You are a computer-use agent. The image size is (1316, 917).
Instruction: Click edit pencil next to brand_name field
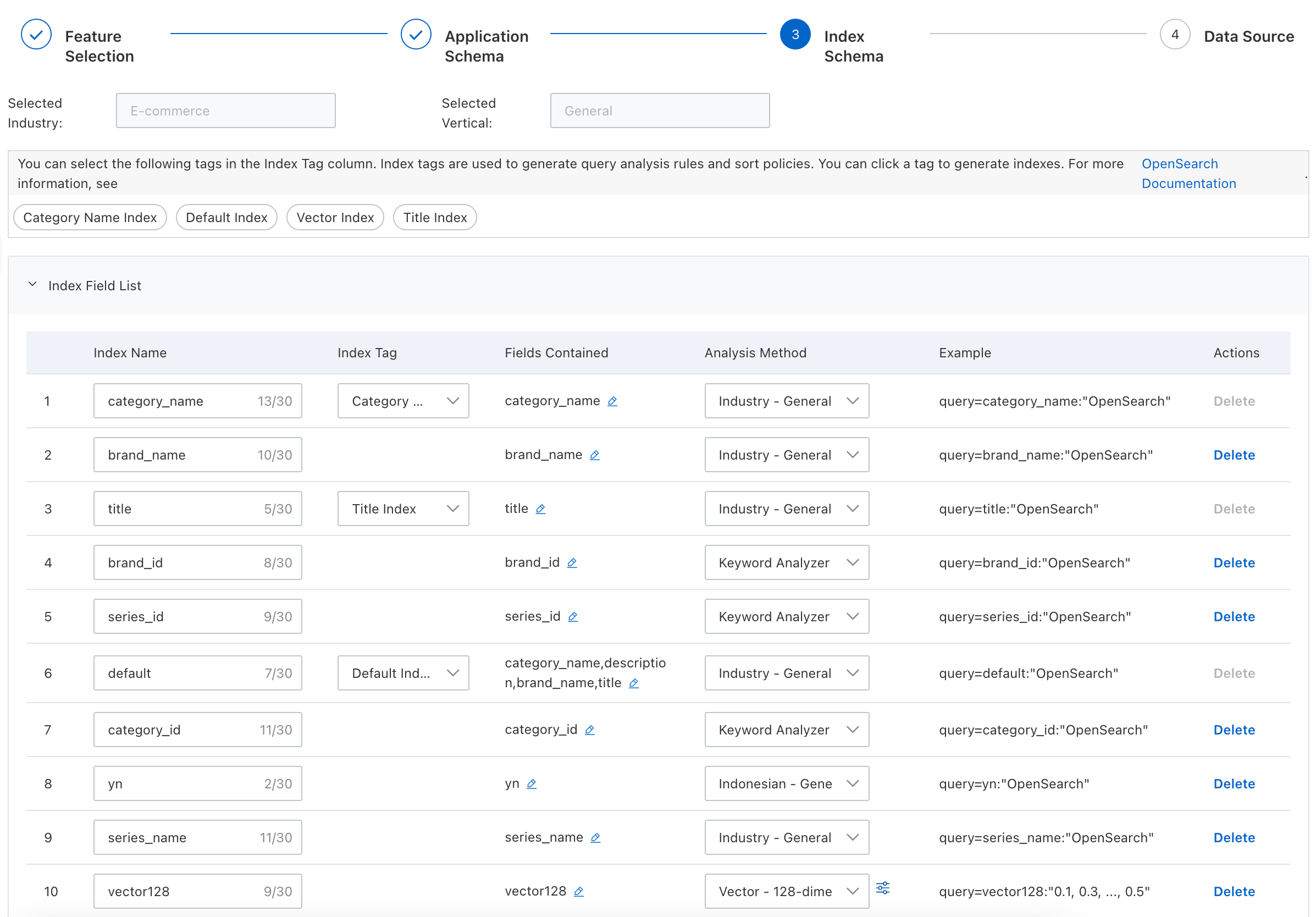[x=594, y=455]
